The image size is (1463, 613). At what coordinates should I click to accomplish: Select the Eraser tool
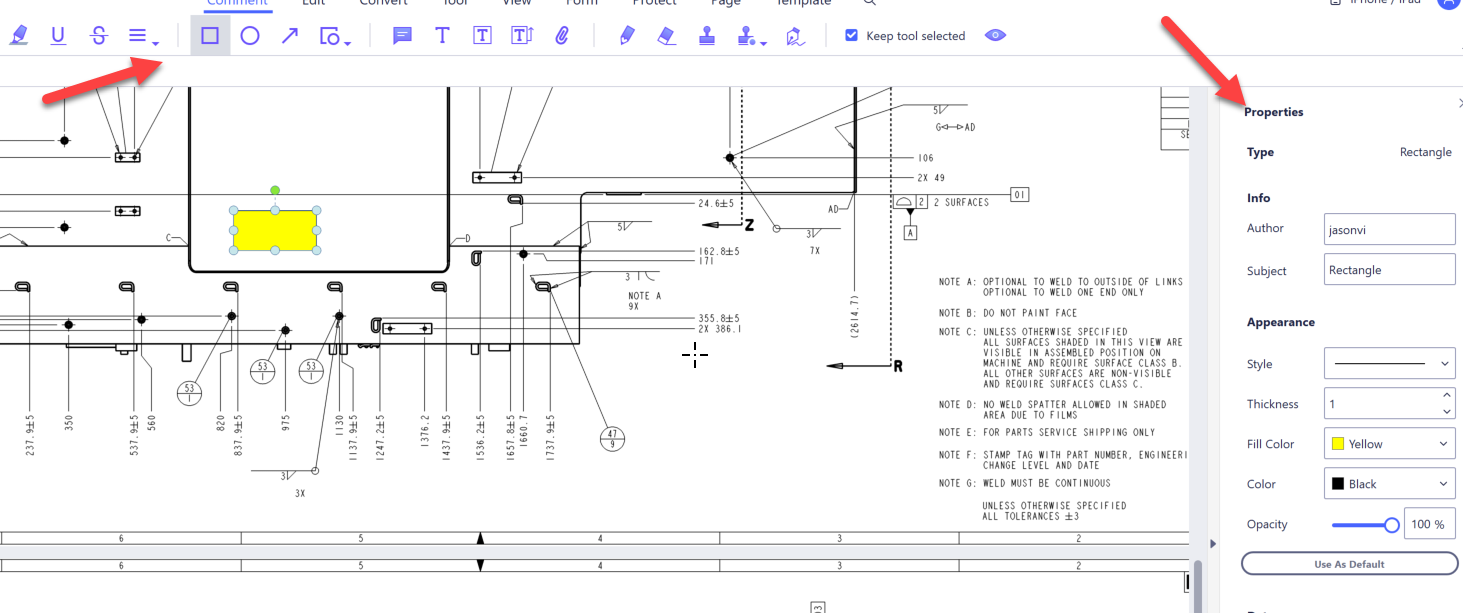pyautogui.click(x=667, y=36)
